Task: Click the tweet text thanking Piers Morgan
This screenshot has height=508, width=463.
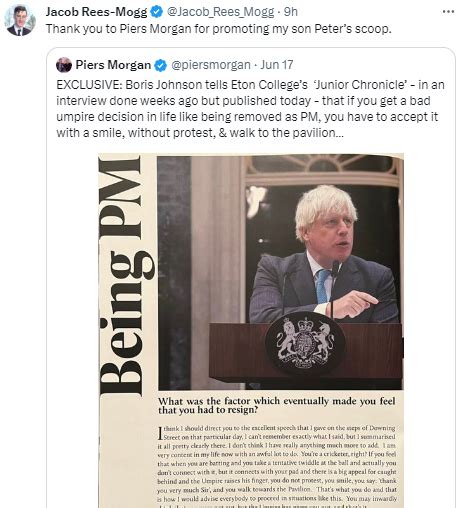Action: click(x=219, y=29)
